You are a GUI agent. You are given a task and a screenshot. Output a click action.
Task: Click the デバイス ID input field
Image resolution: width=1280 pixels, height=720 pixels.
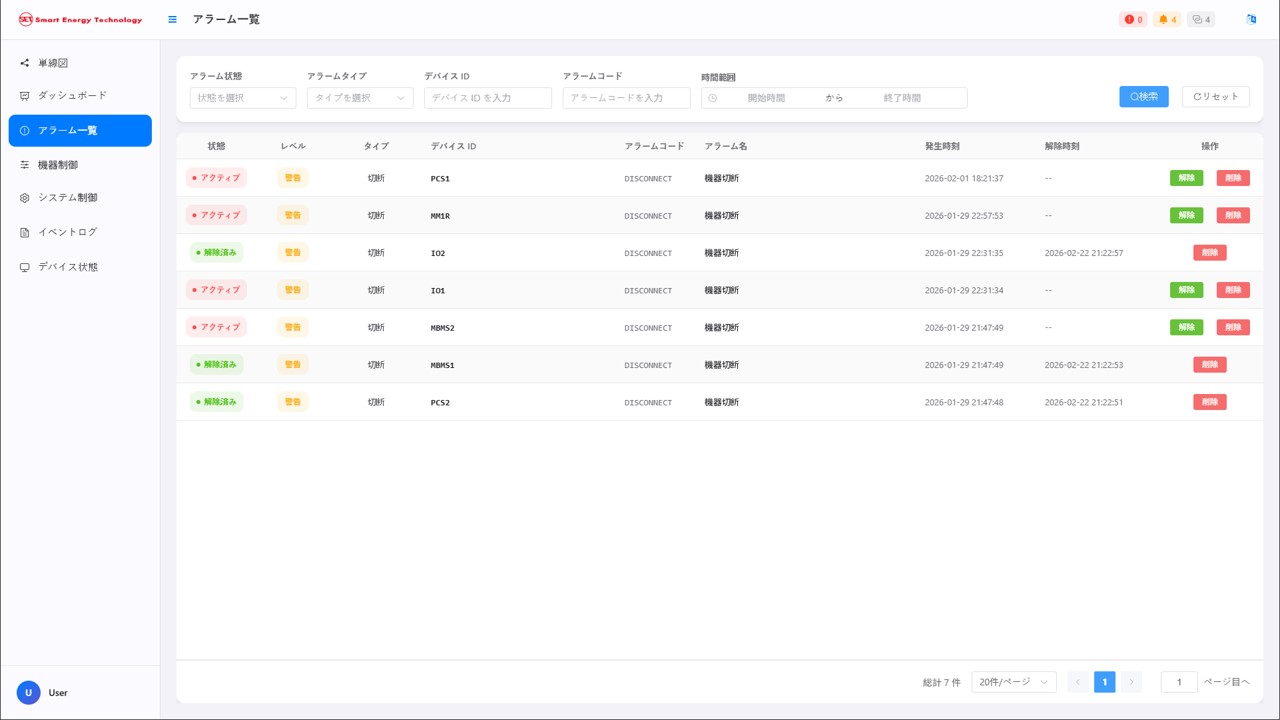(x=488, y=98)
